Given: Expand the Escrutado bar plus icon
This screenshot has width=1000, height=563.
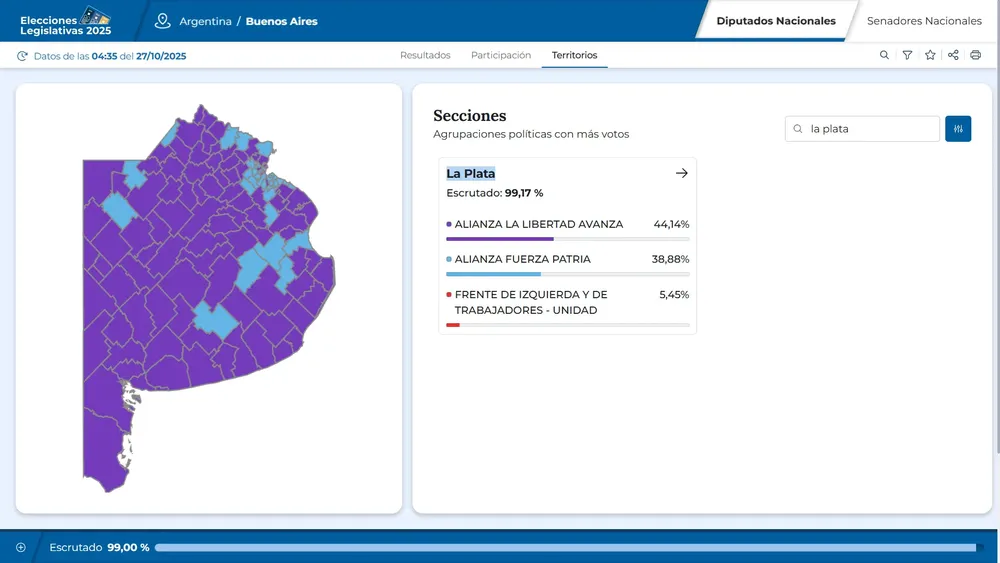Looking at the screenshot, I should (21, 547).
